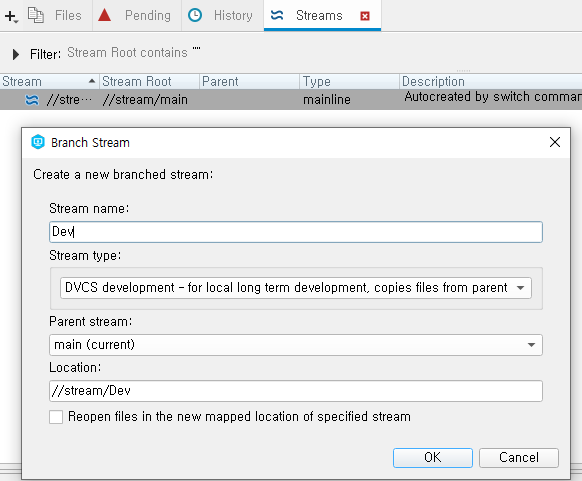582x481 pixels.
Task: Sort by the Stream column header
Action: click(x=49, y=81)
